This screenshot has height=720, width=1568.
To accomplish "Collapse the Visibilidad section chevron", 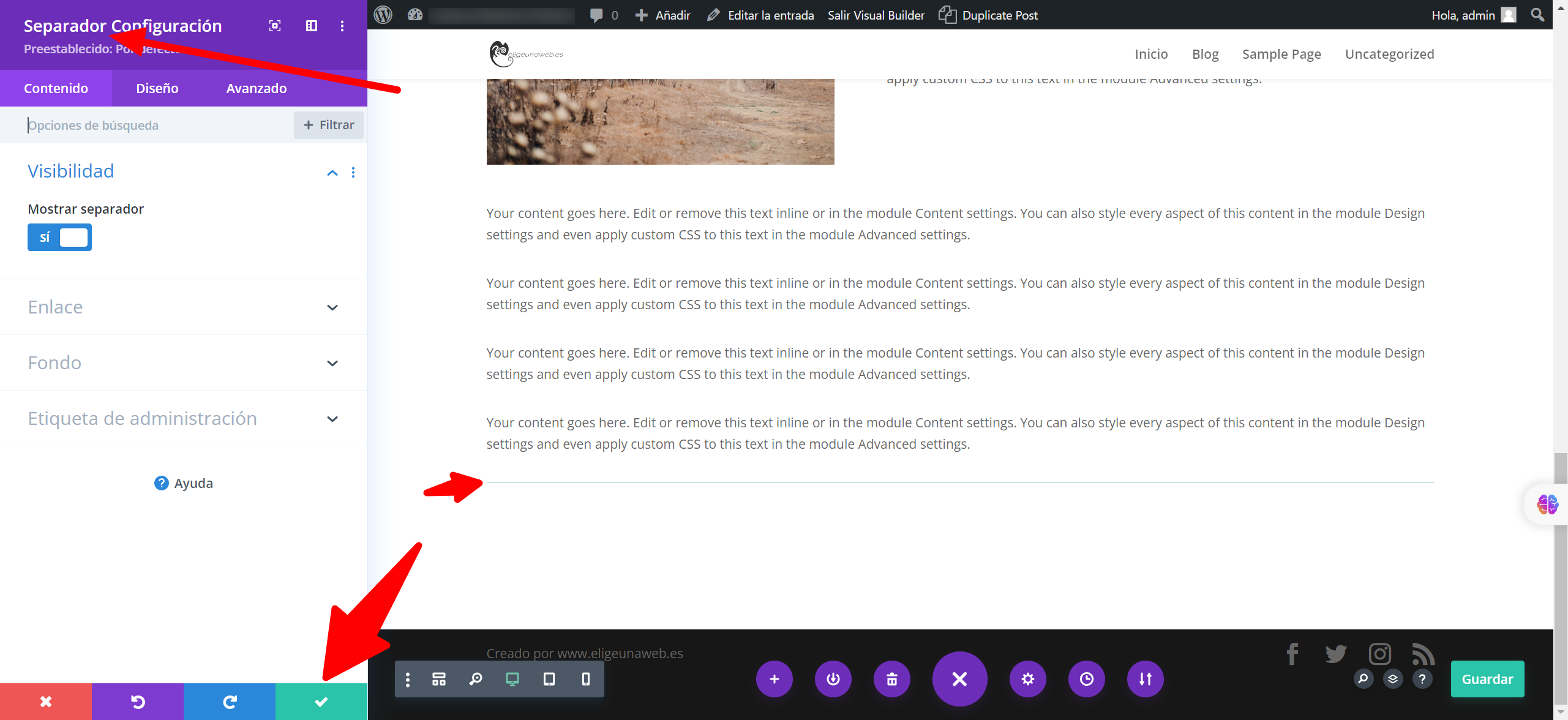I will point(332,173).
